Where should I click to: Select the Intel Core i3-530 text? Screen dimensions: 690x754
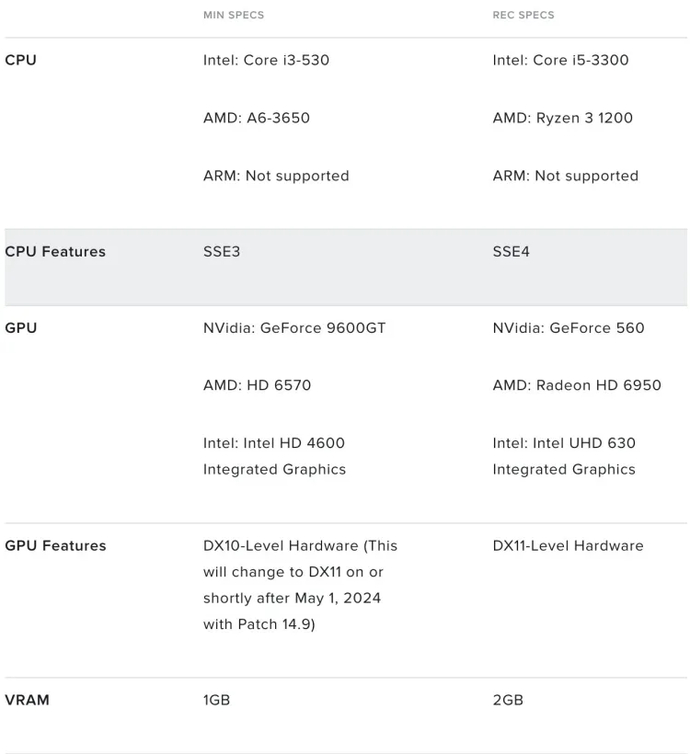coord(266,60)
